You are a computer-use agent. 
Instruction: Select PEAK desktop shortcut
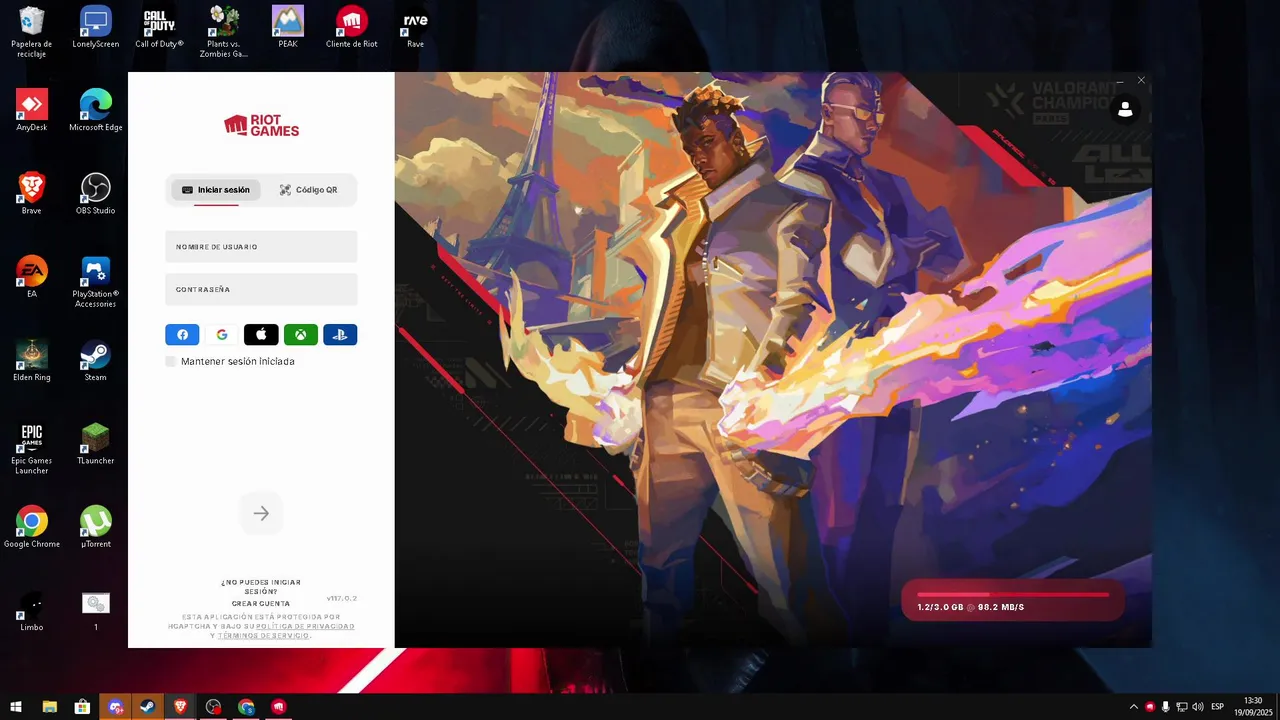click(288, 27)
